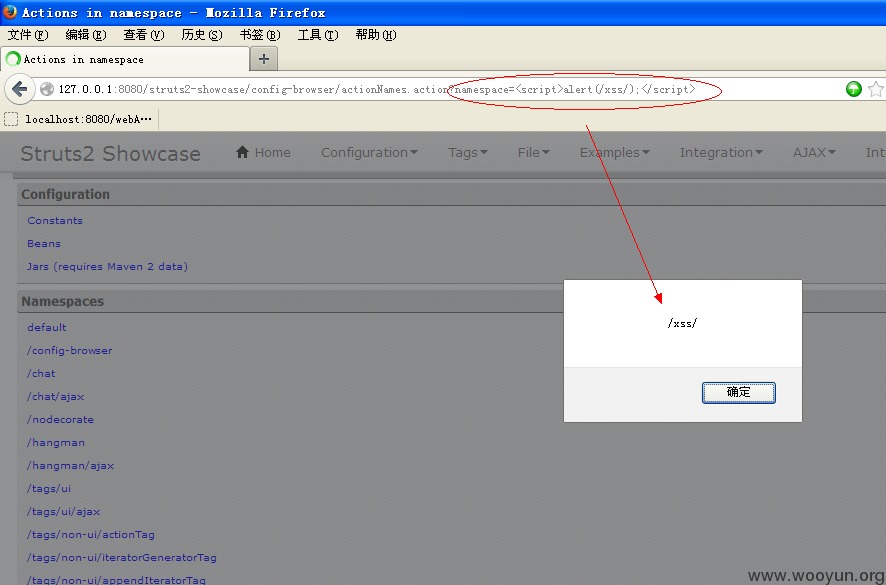Select the /nodecorate namespace link
This screenshot has width=886, height=585.
[60, 419]
